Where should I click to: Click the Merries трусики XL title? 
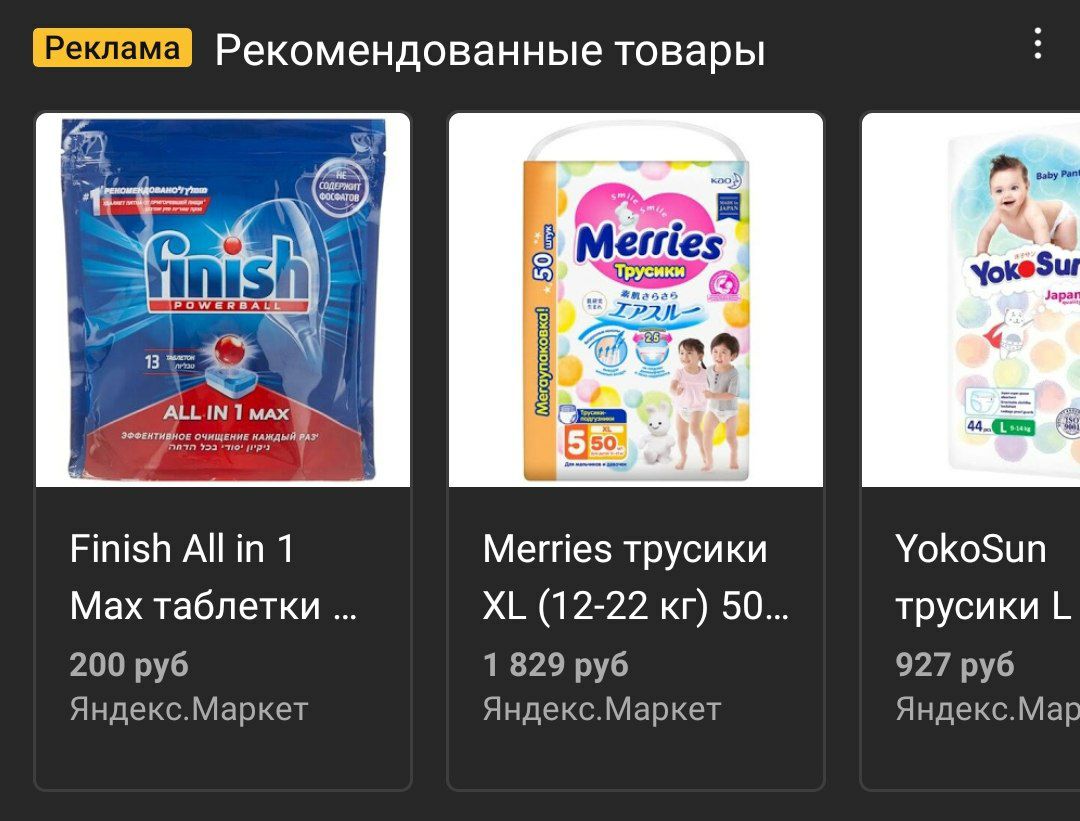[x=635, y=577]
